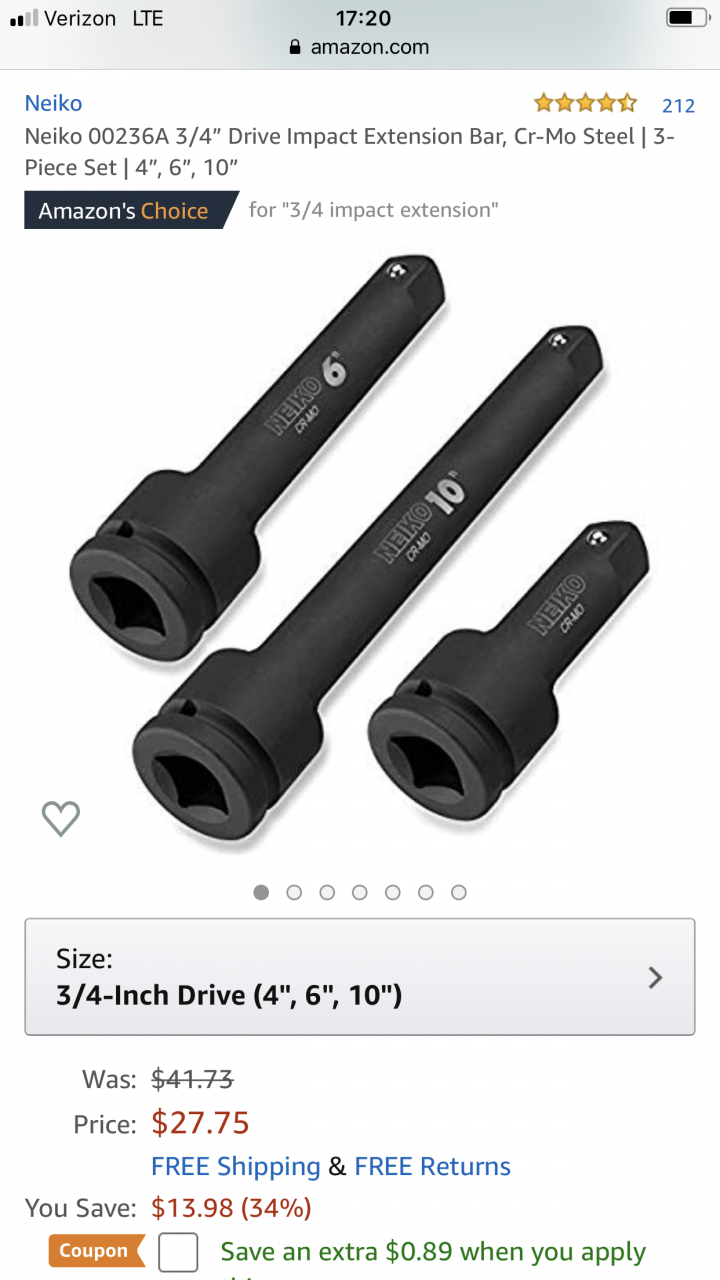Tap the orange Coupon badge
720x1280 pixels.
[96, 1251]
